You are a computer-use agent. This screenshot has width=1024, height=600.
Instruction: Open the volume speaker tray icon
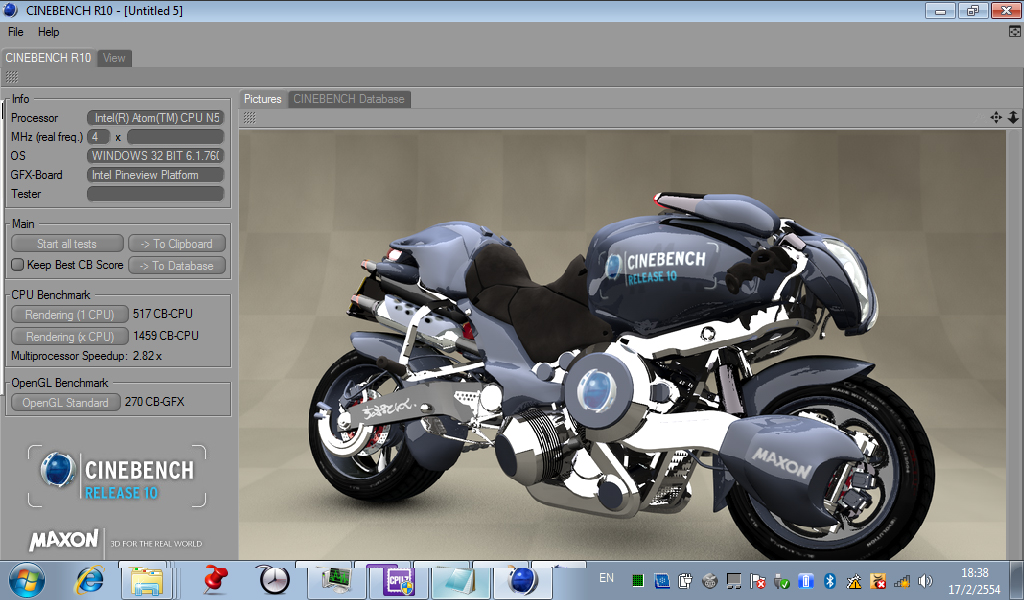[x=925, y=580]
